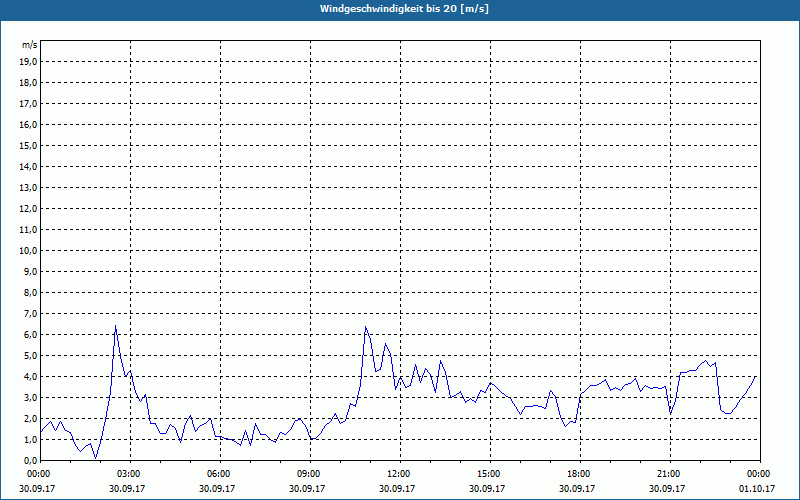Image resolution: width=800 pixels, height=500 pixels.
Task: Select the '4,0' y-axis tick label
Action: coord(30,376)
